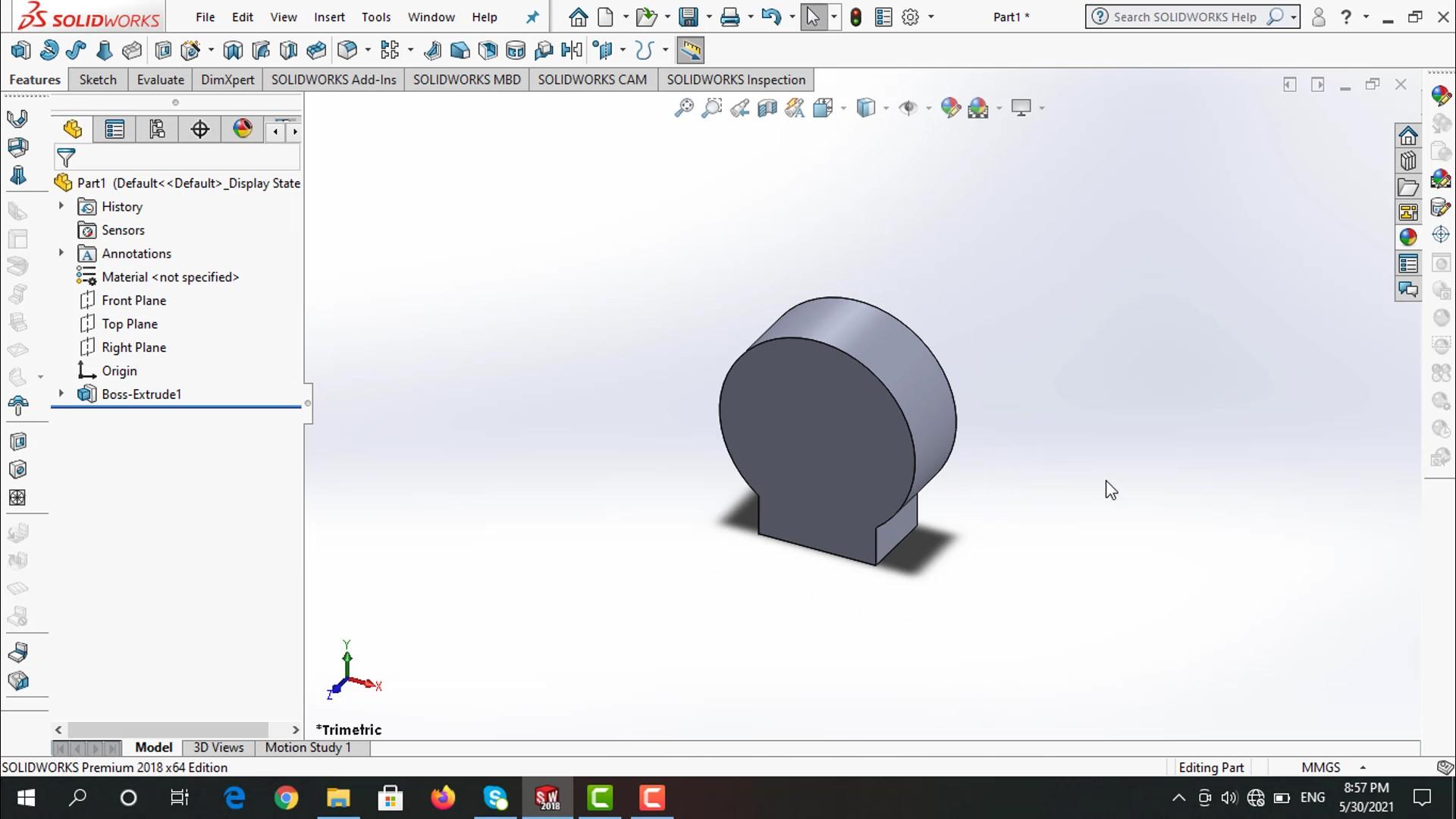Expand the History folder
Viewport: 1456px width, 819px height.
(61, 206)
